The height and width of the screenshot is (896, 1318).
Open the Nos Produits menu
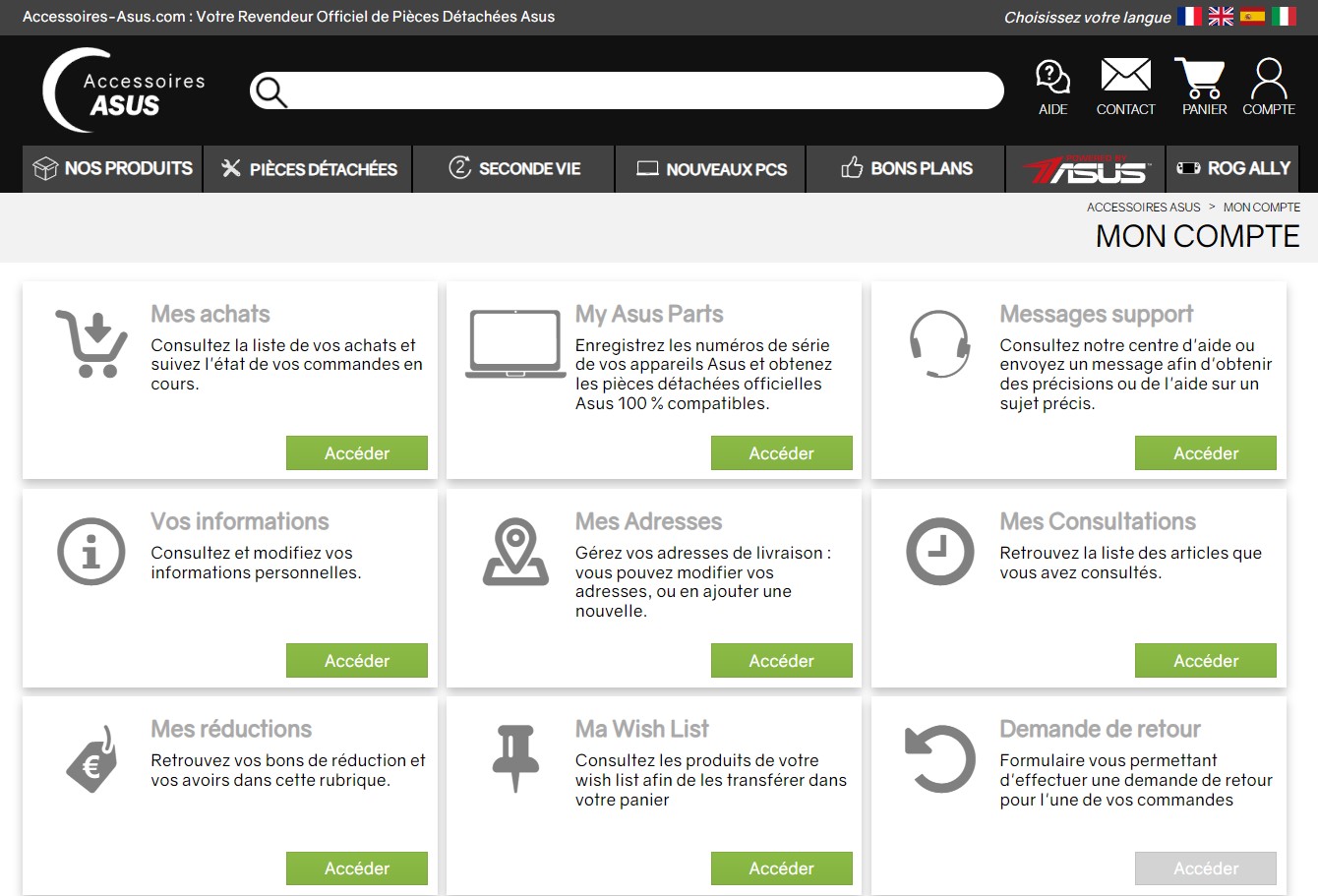pyautogui.click(x=112, y=168)
